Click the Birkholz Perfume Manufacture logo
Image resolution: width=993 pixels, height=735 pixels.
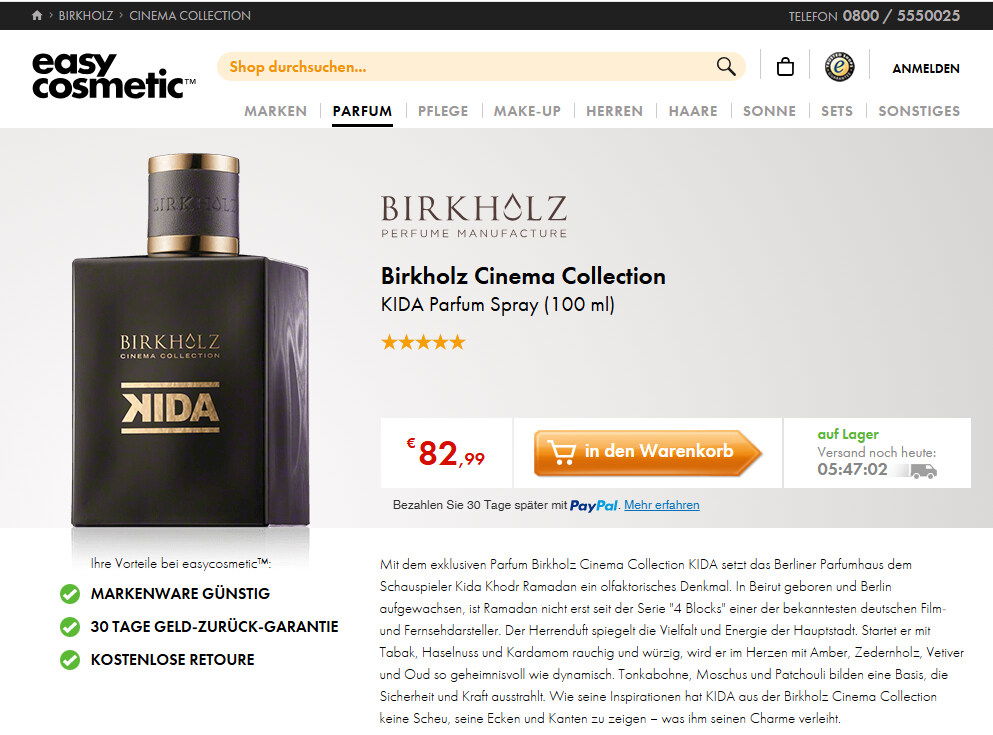(474, 216)
